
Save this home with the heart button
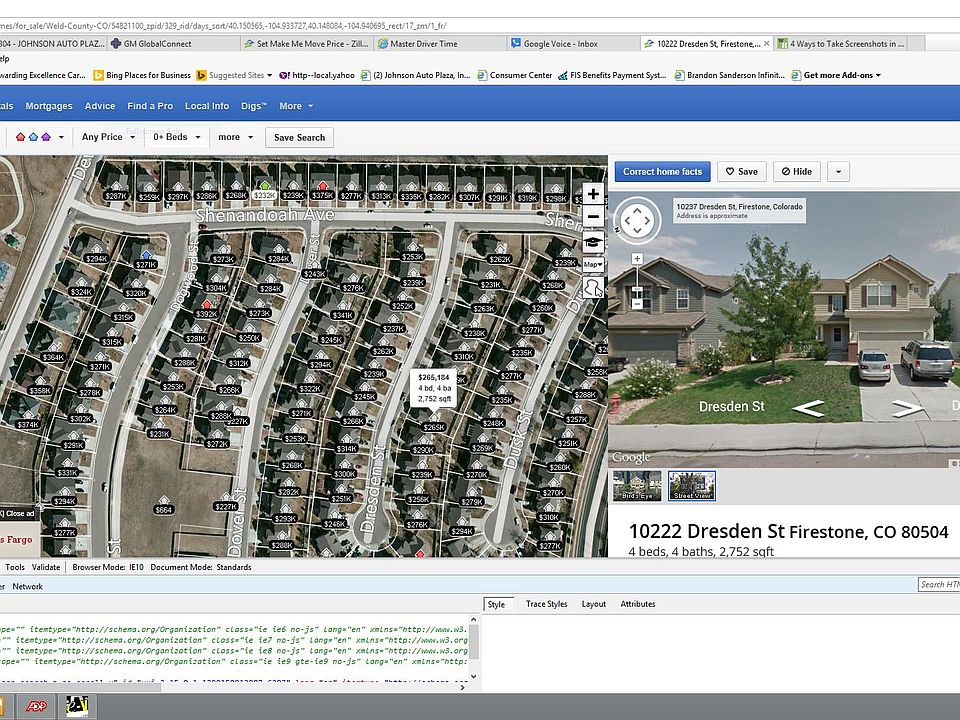[741, 172]
